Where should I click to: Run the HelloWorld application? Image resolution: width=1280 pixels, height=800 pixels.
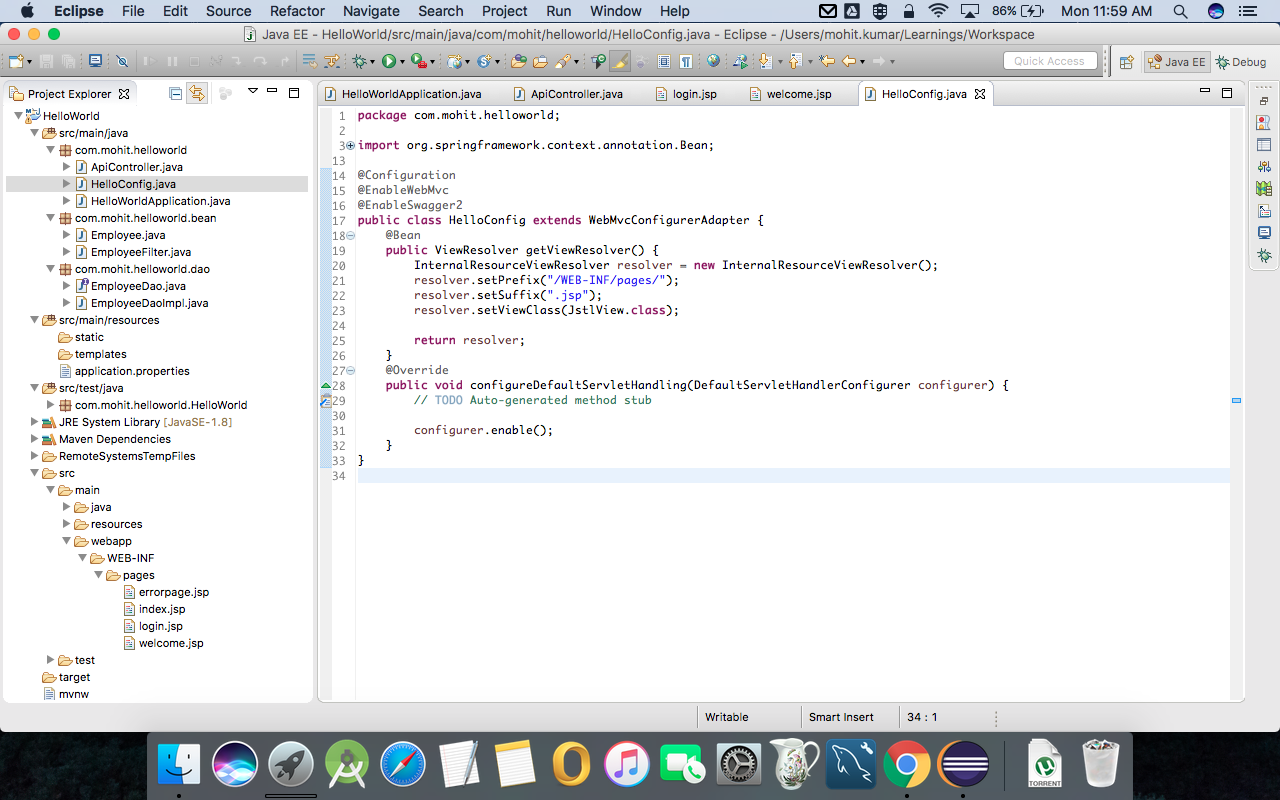point(389,61)
